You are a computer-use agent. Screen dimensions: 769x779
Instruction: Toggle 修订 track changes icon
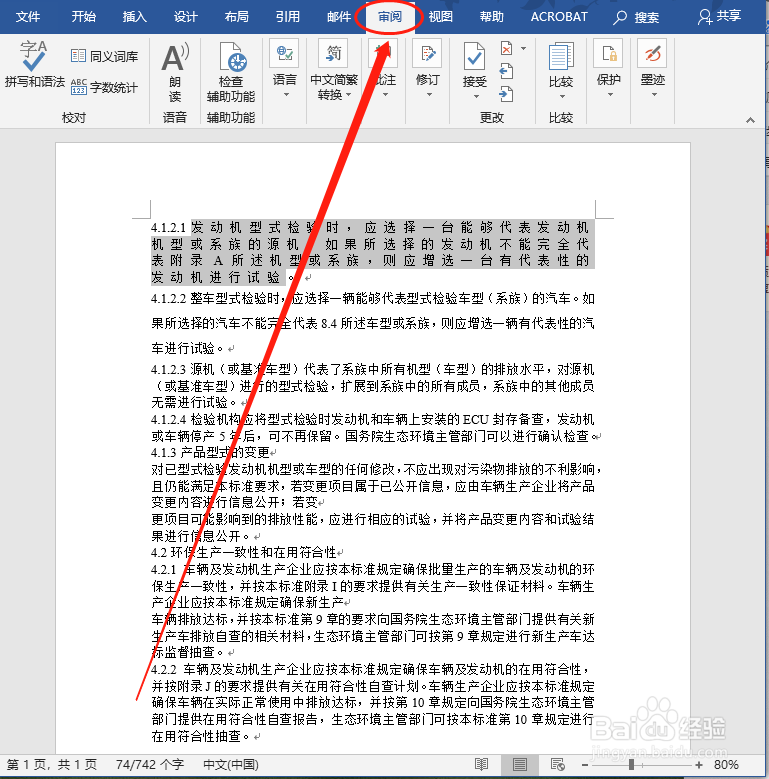pyautogui.click(x=427, y=53)
